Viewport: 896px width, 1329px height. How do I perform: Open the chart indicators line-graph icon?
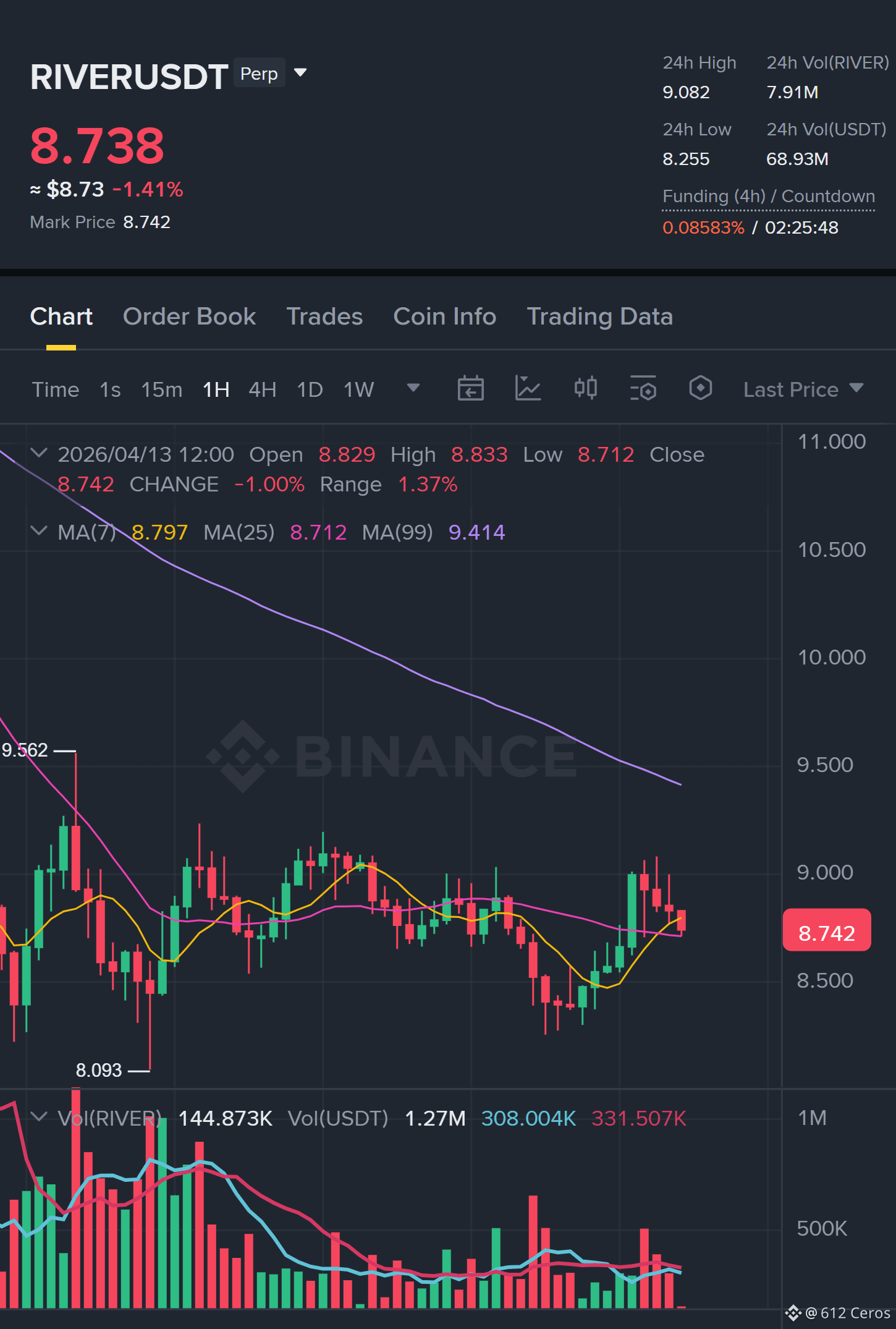pos(528,389)
